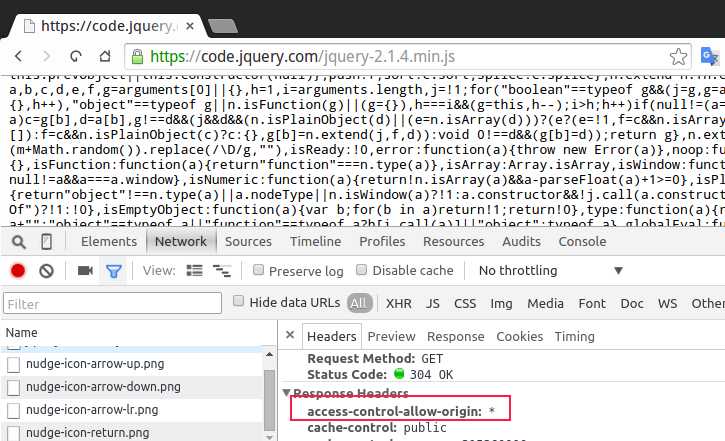Open the Cookies details tab
725x441 pixels.
pyautogui.click(x=519, y=337)
